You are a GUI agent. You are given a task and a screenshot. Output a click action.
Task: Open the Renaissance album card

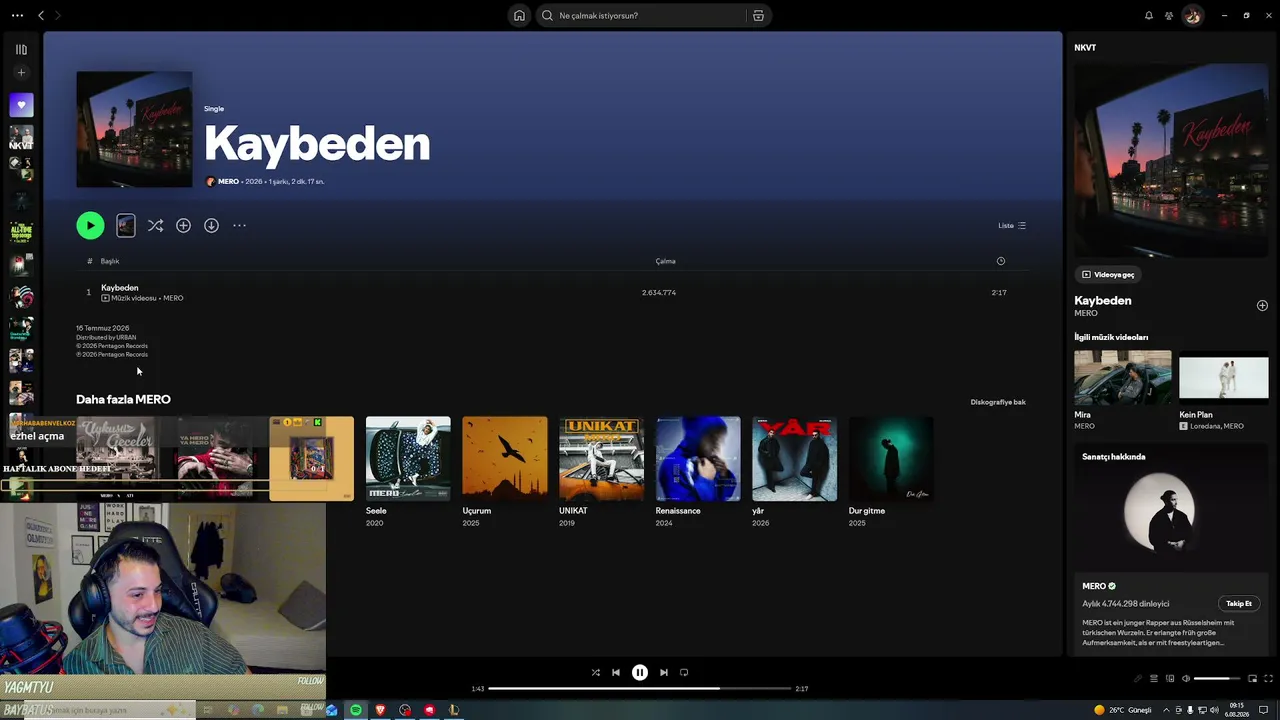tap(698, 470)
